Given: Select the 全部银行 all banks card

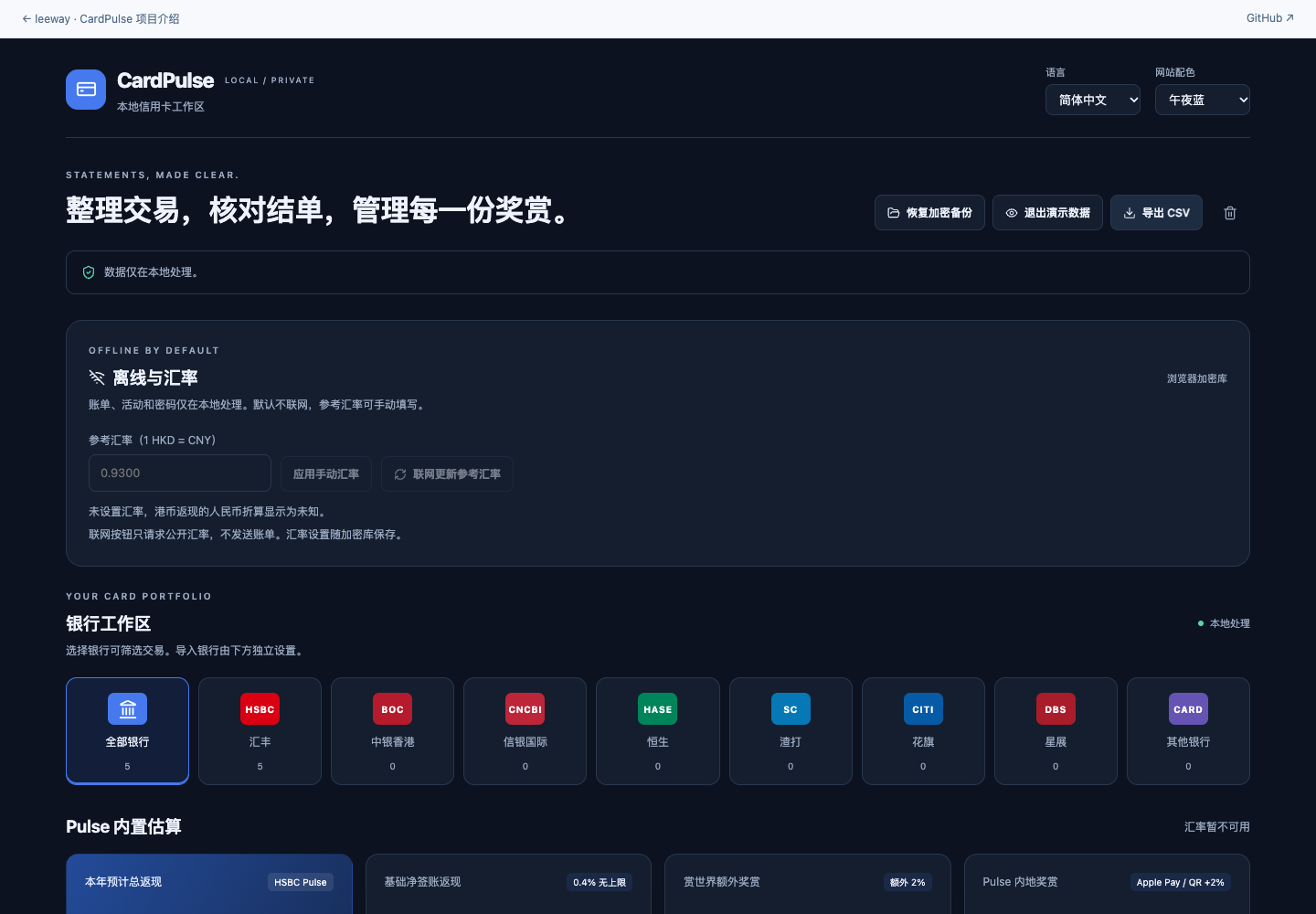Looking at the screenshot, I should click(127, 731).
